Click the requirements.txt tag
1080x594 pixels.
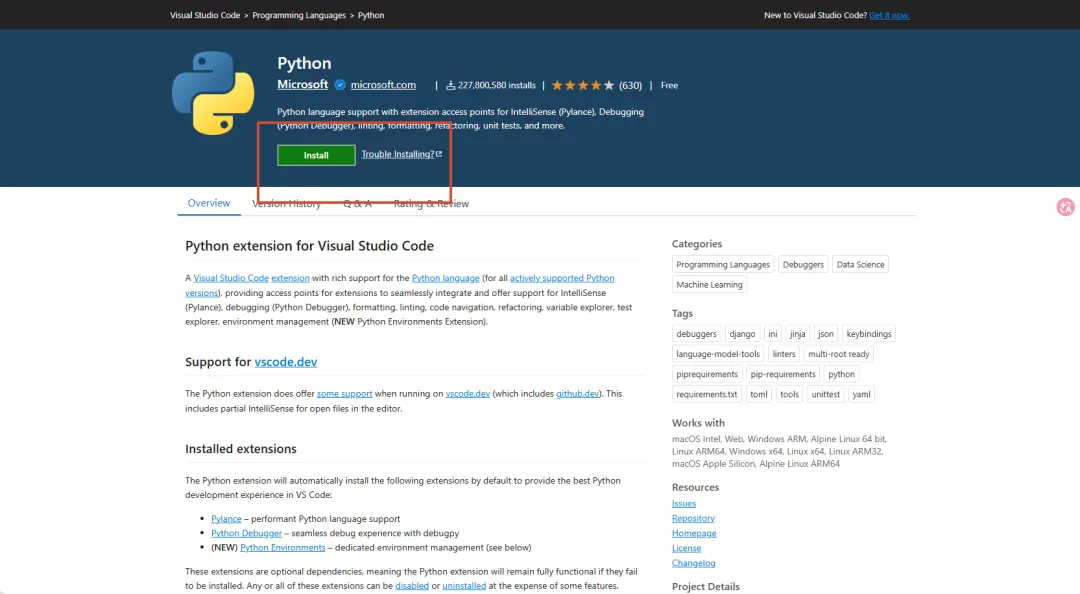[x=707, y=394]
